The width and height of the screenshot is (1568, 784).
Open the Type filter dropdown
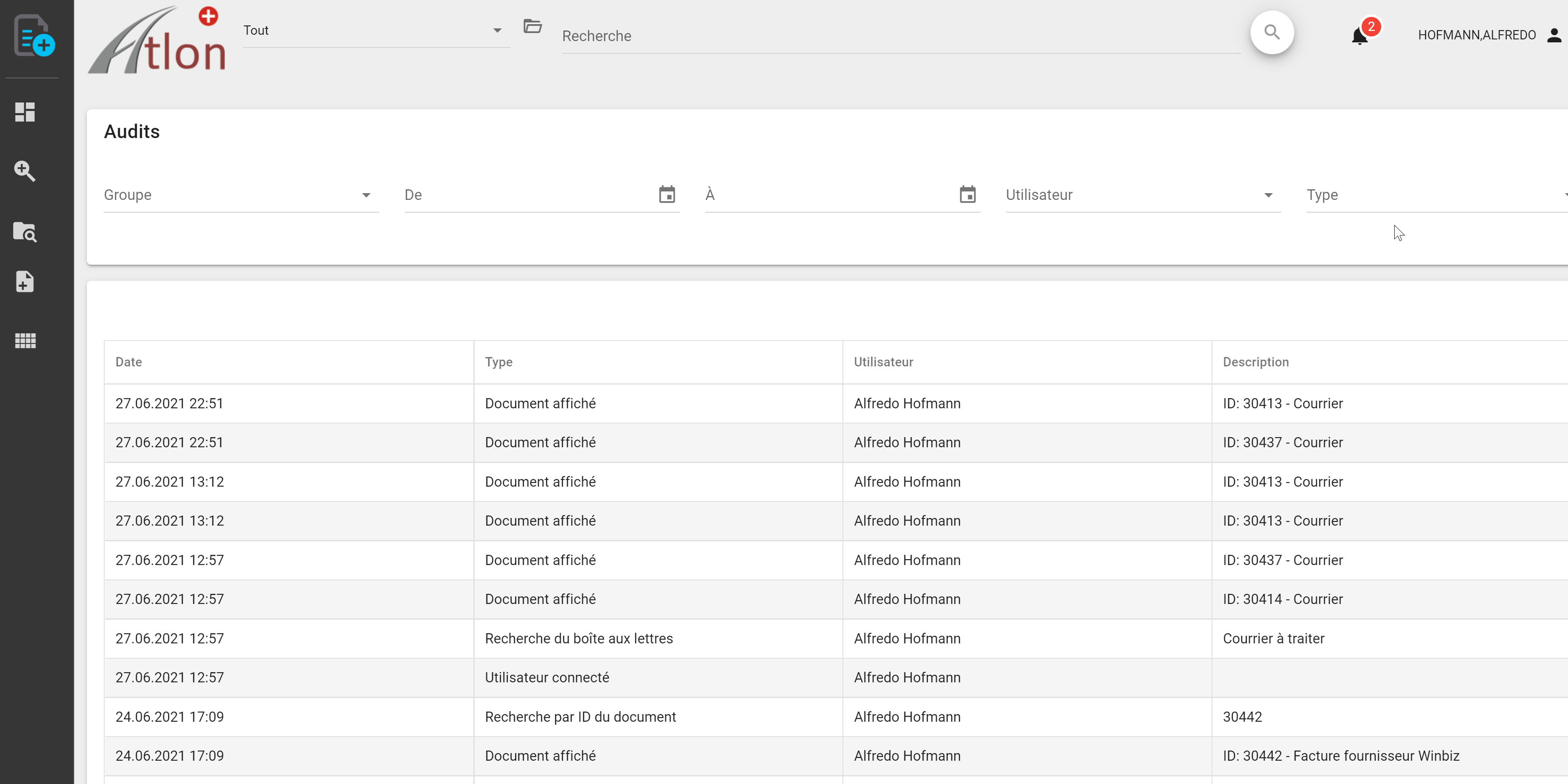[x=1437, y=195]
